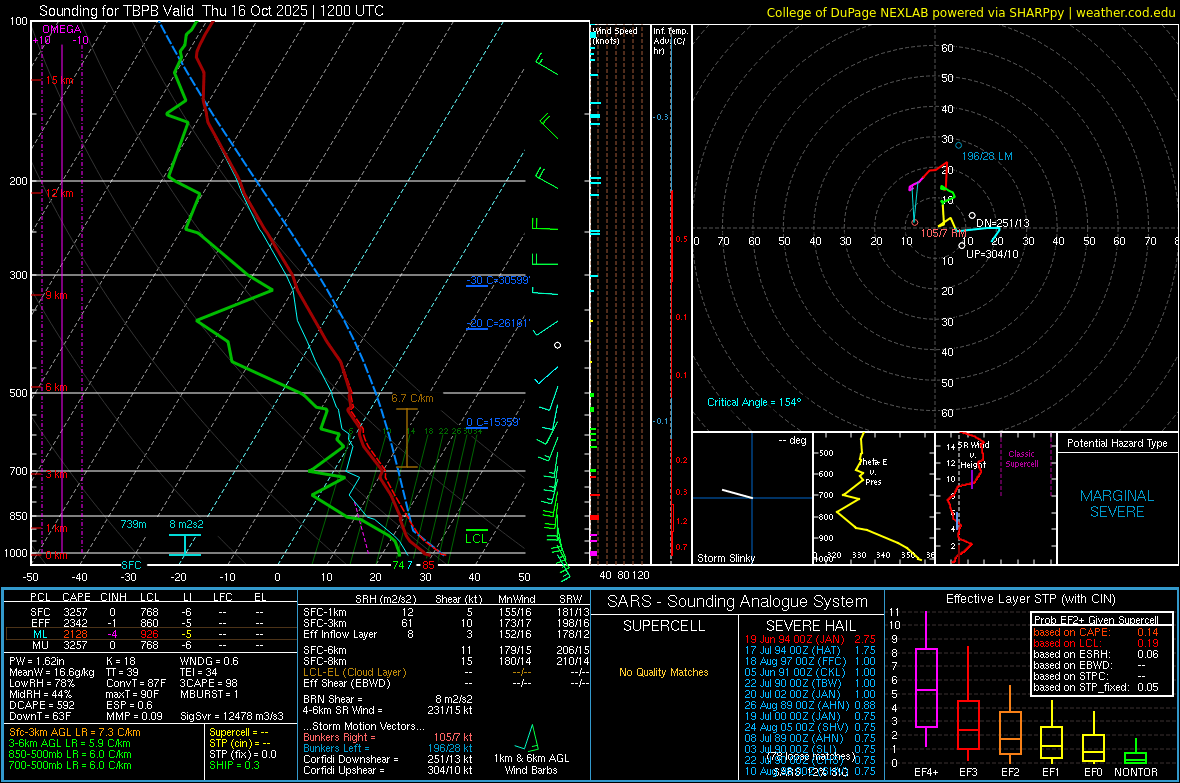Viewport: 1180px width, 783px height.
Task: Click the Prob EF2+ Given Supercell header
Action: (x=1096, y=620)
